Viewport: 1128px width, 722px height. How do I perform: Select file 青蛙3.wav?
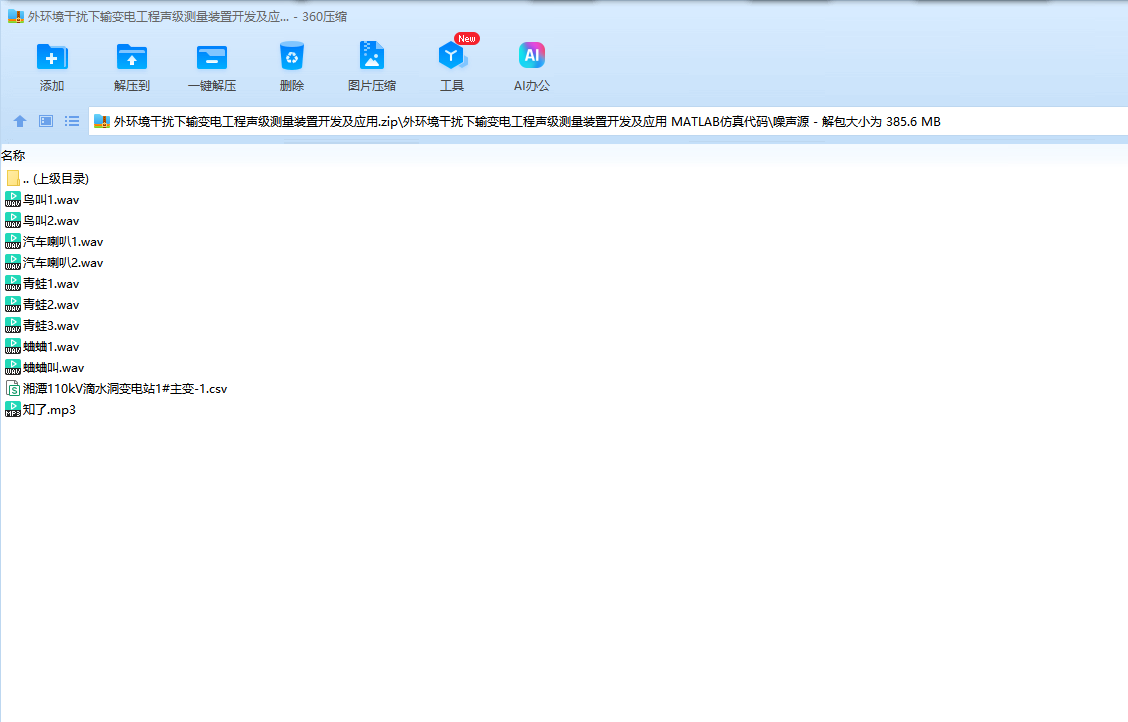42,326
